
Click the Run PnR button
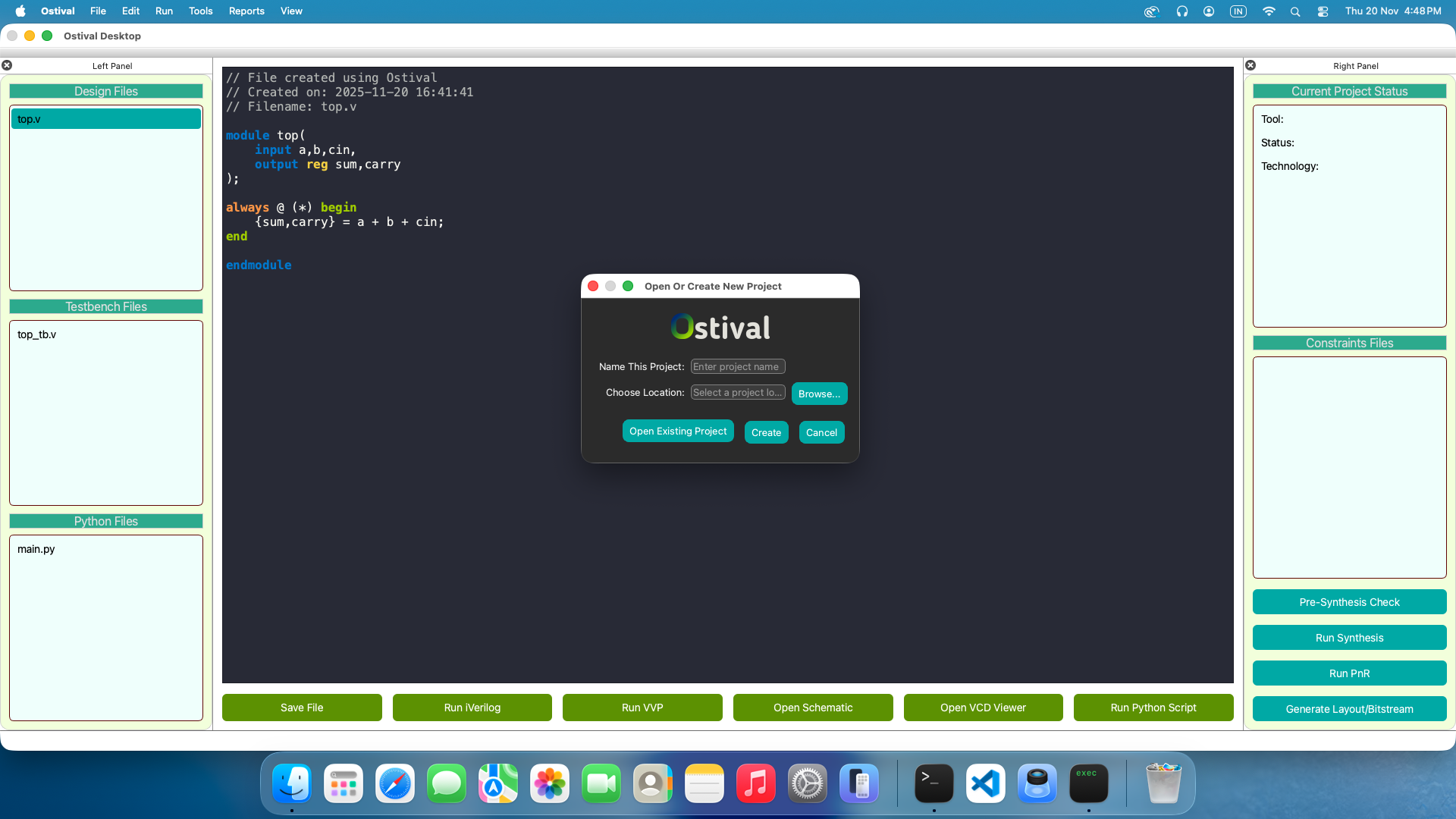pos(1349,673)
